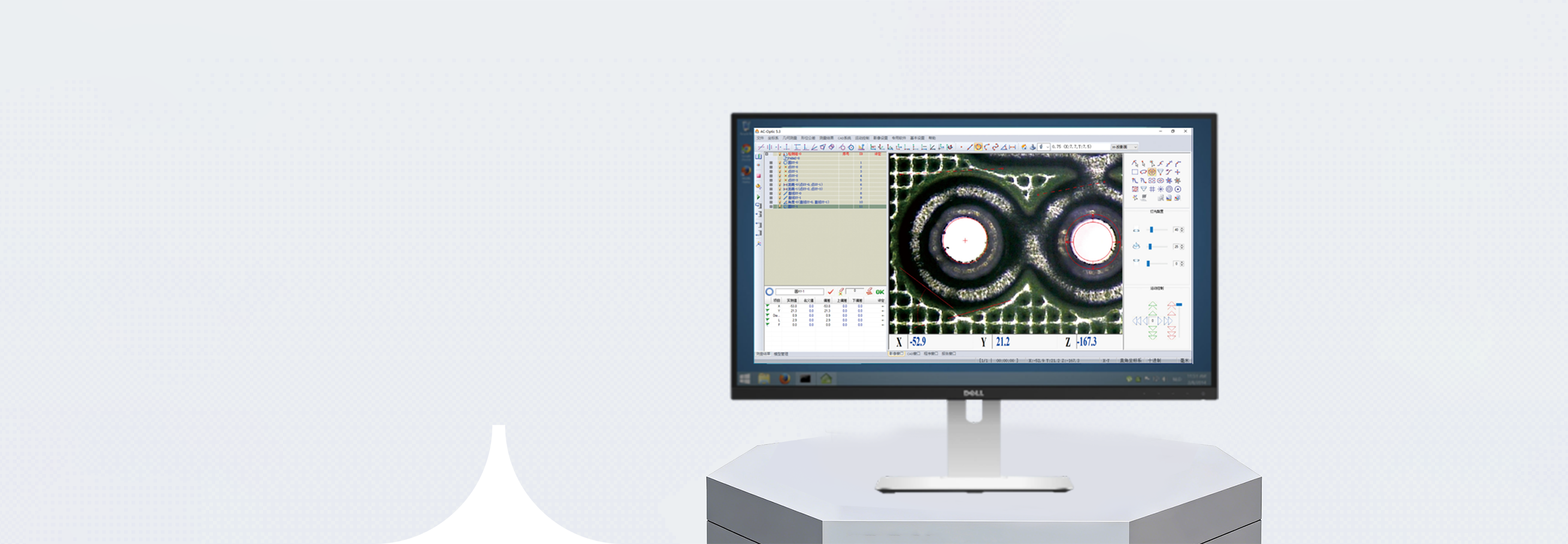Toggle the checkbox on the angle measurement row

click(771, 202)
